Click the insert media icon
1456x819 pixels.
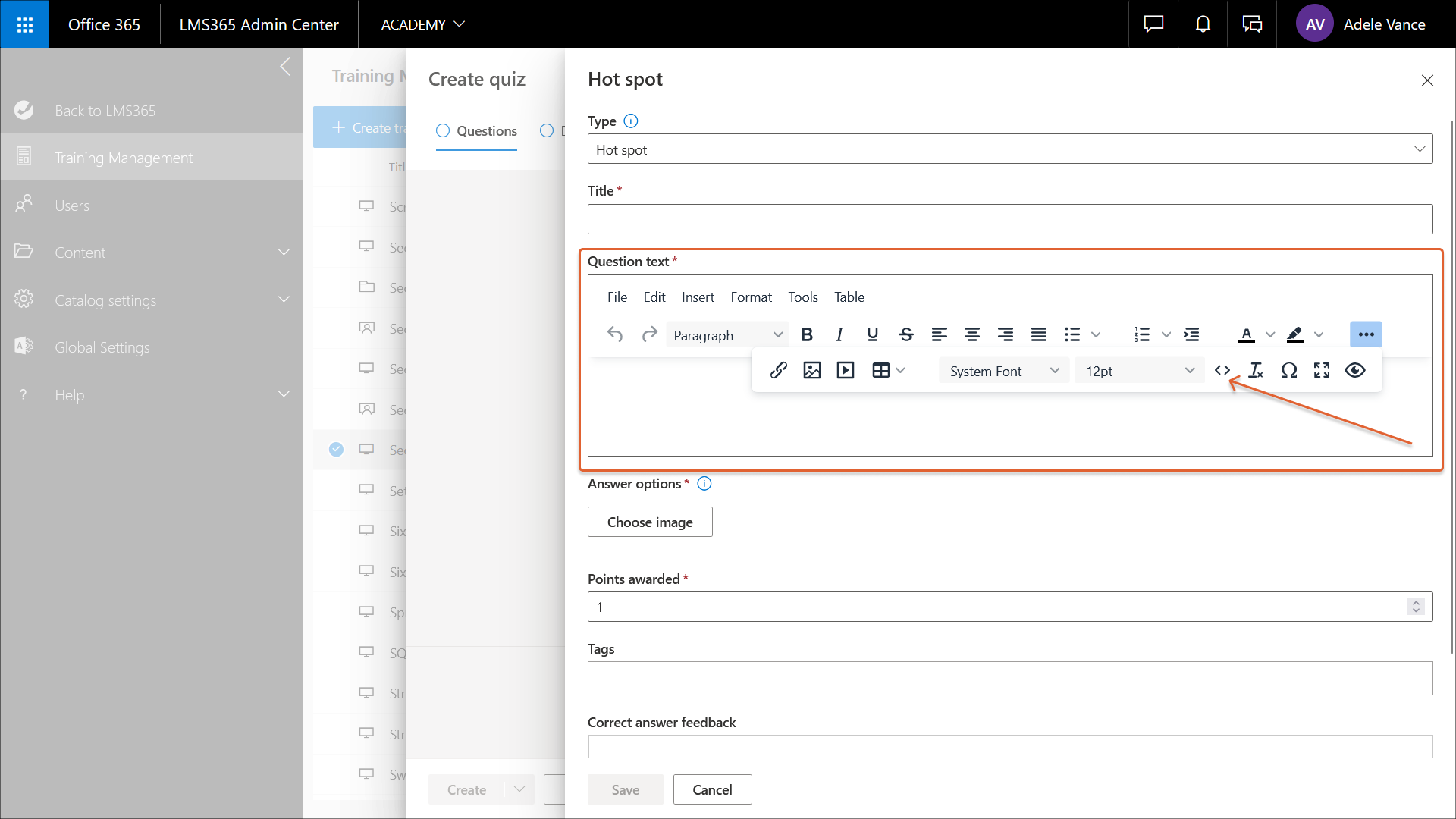pos(845,370)
